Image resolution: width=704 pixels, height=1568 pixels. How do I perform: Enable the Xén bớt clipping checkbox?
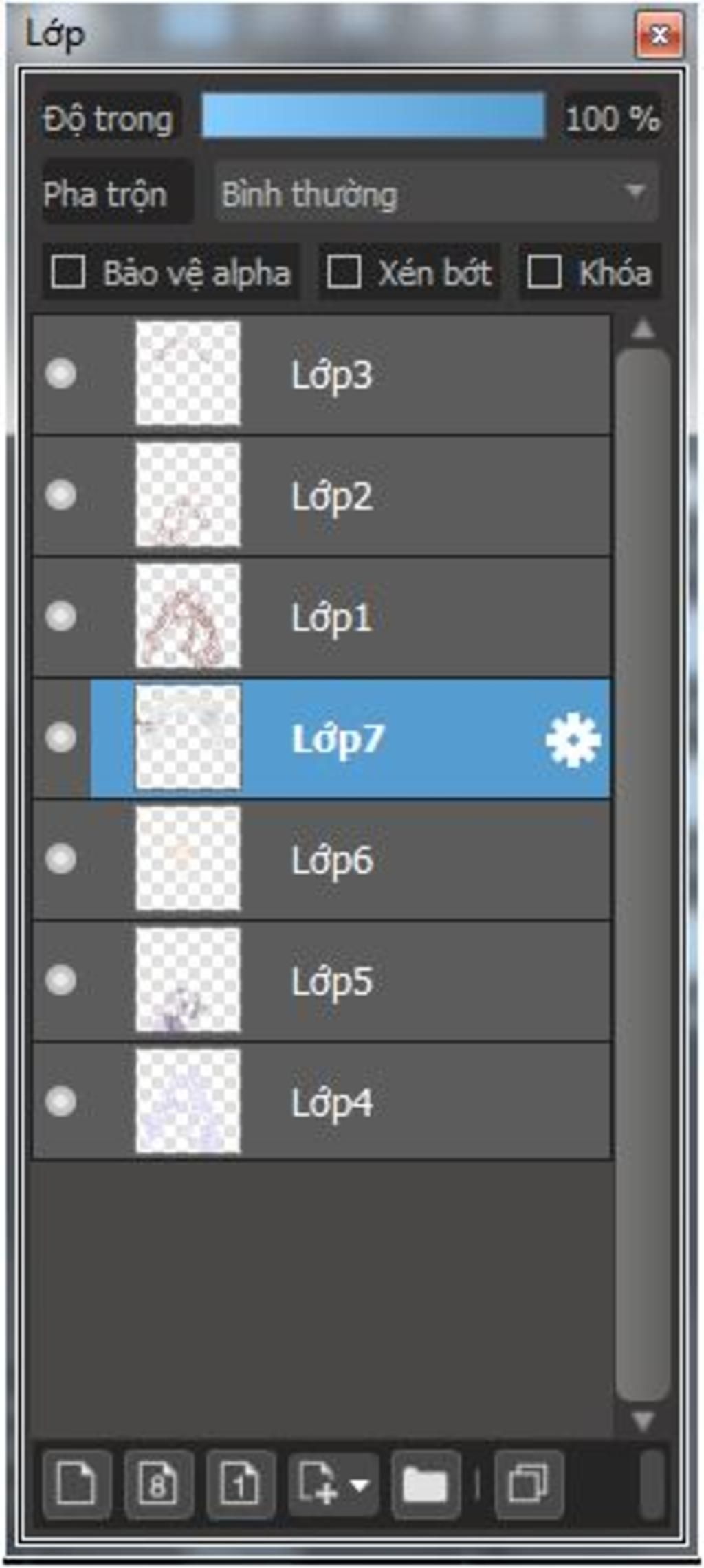tap(344, 272)
